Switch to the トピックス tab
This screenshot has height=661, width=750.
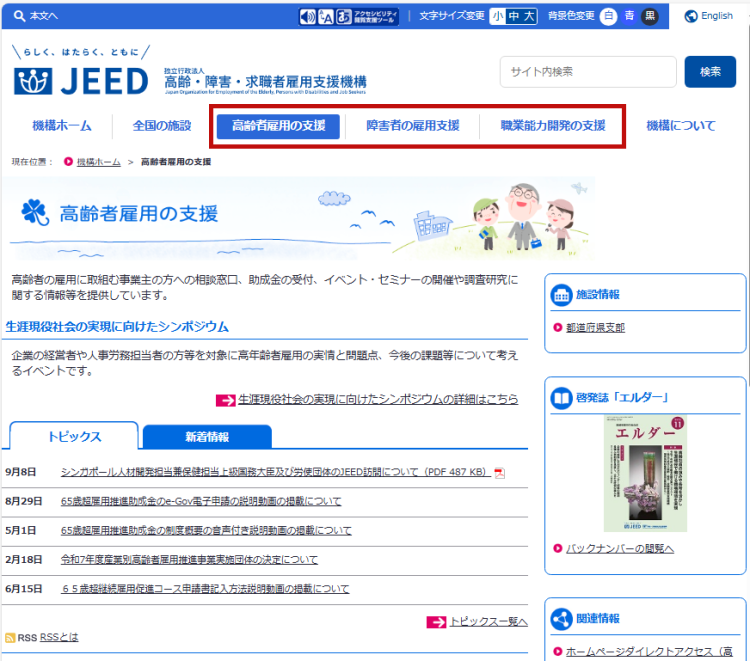pos(75,436)
